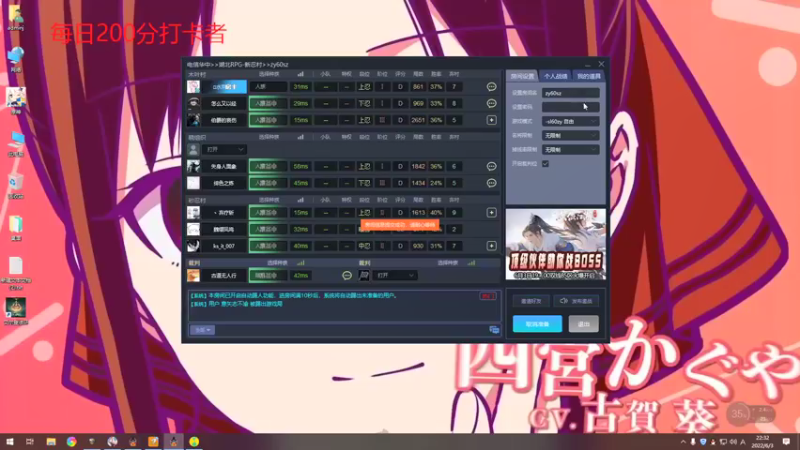Click avatar of the player with 31ms ping
The image size is (800, 450).
click(x=193, y=87)
